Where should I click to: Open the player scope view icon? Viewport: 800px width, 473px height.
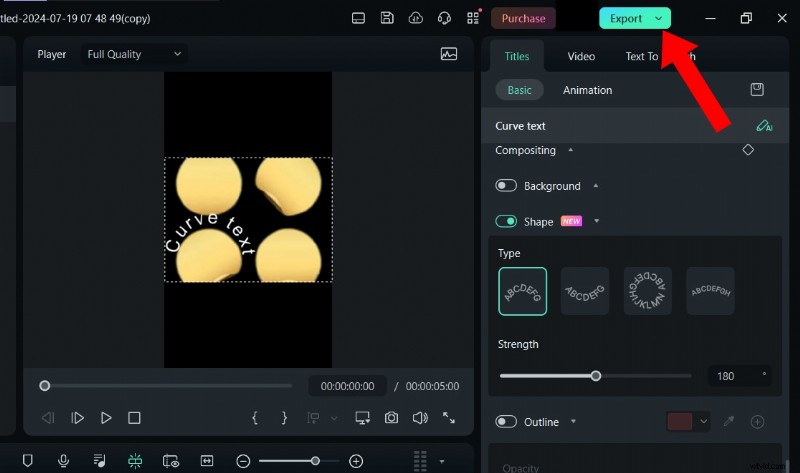click(x=448, y=54)
